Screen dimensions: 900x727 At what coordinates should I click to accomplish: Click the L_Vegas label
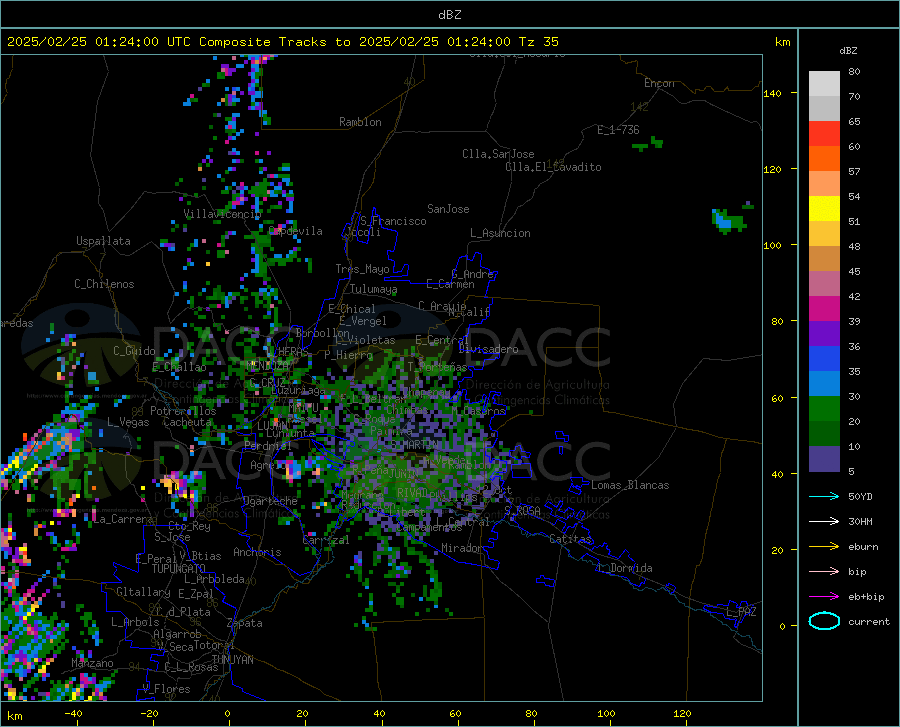pos(128,422)
